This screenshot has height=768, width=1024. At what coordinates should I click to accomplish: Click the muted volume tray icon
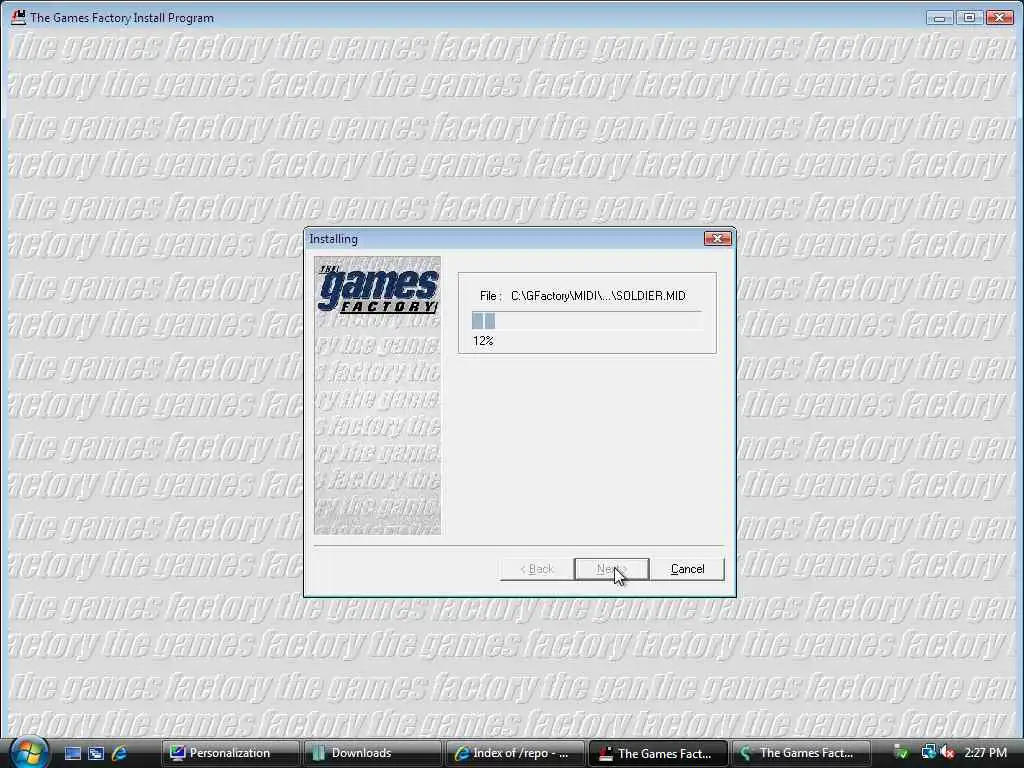tap(948, 753)
